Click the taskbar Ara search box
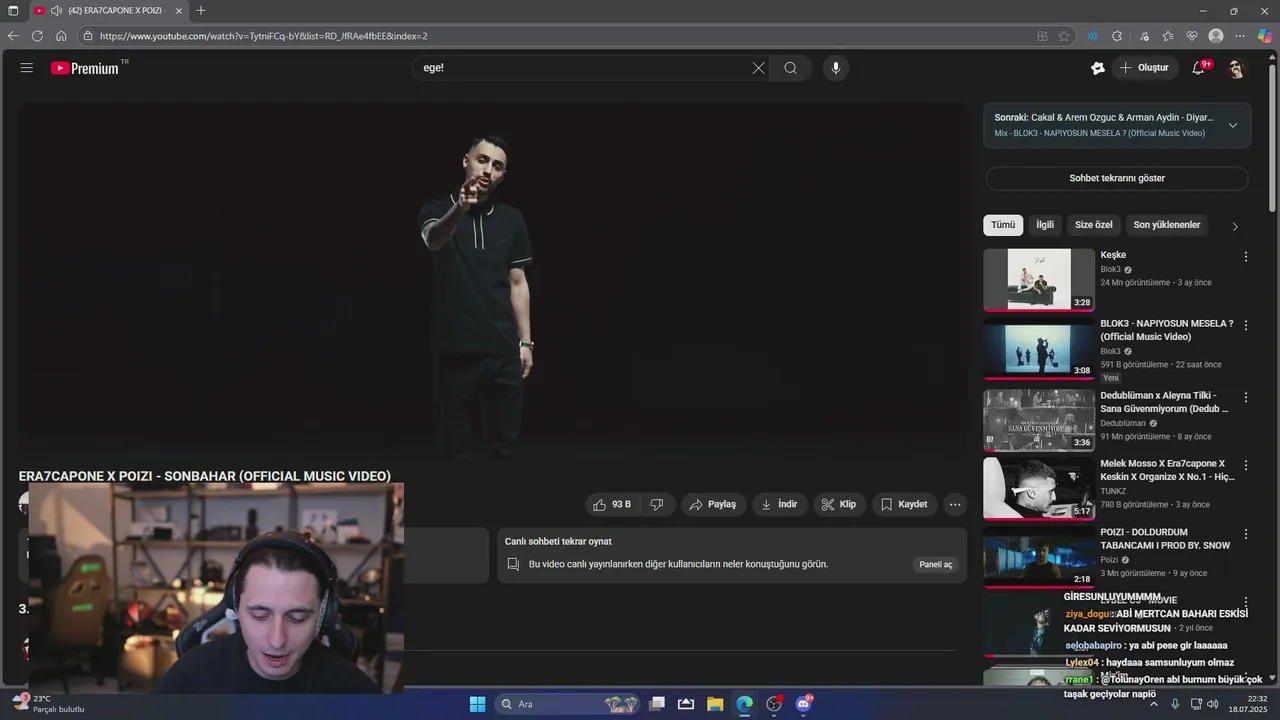This screenshot has width=1280, height=720. tap(568, 704)
